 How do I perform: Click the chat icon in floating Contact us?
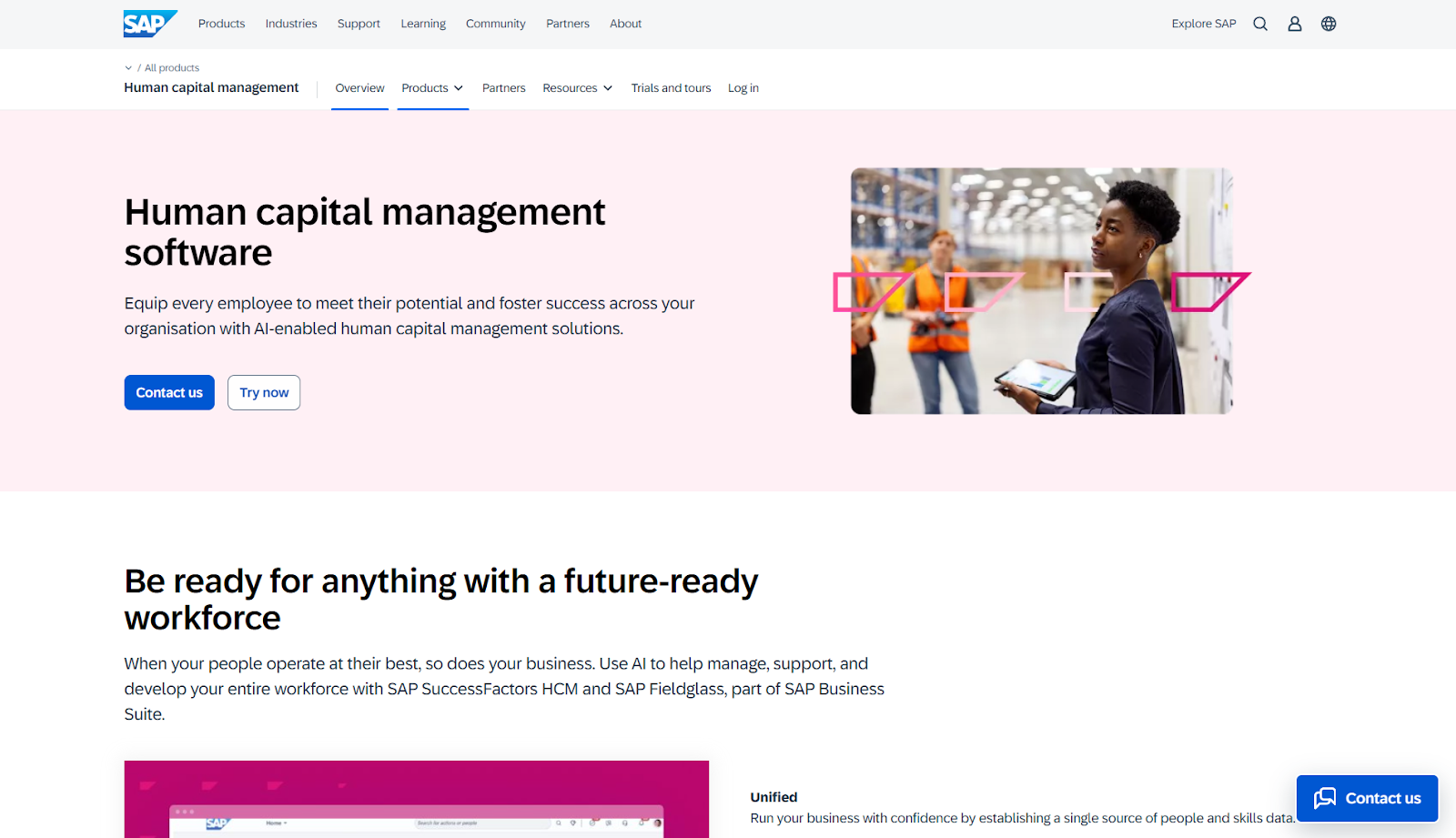click(x=1325, y=798)
